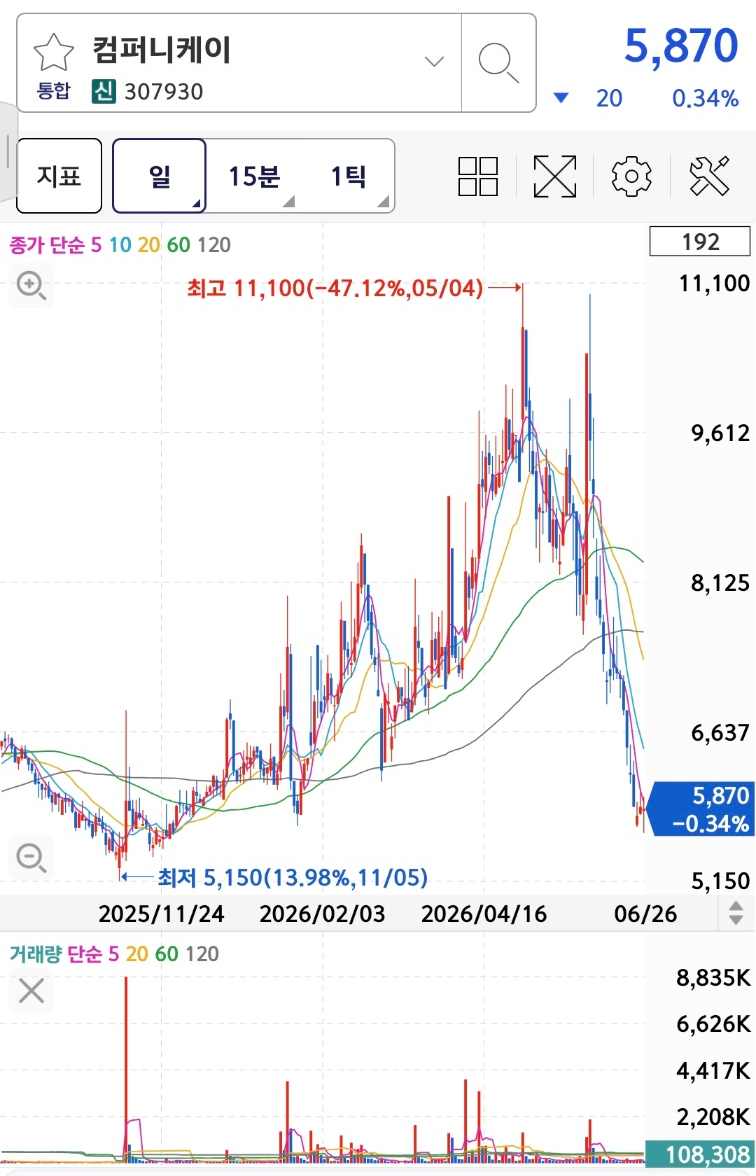Click the current price 5,870 header
Screen dimensions: 756x1176
click(681, 46)
